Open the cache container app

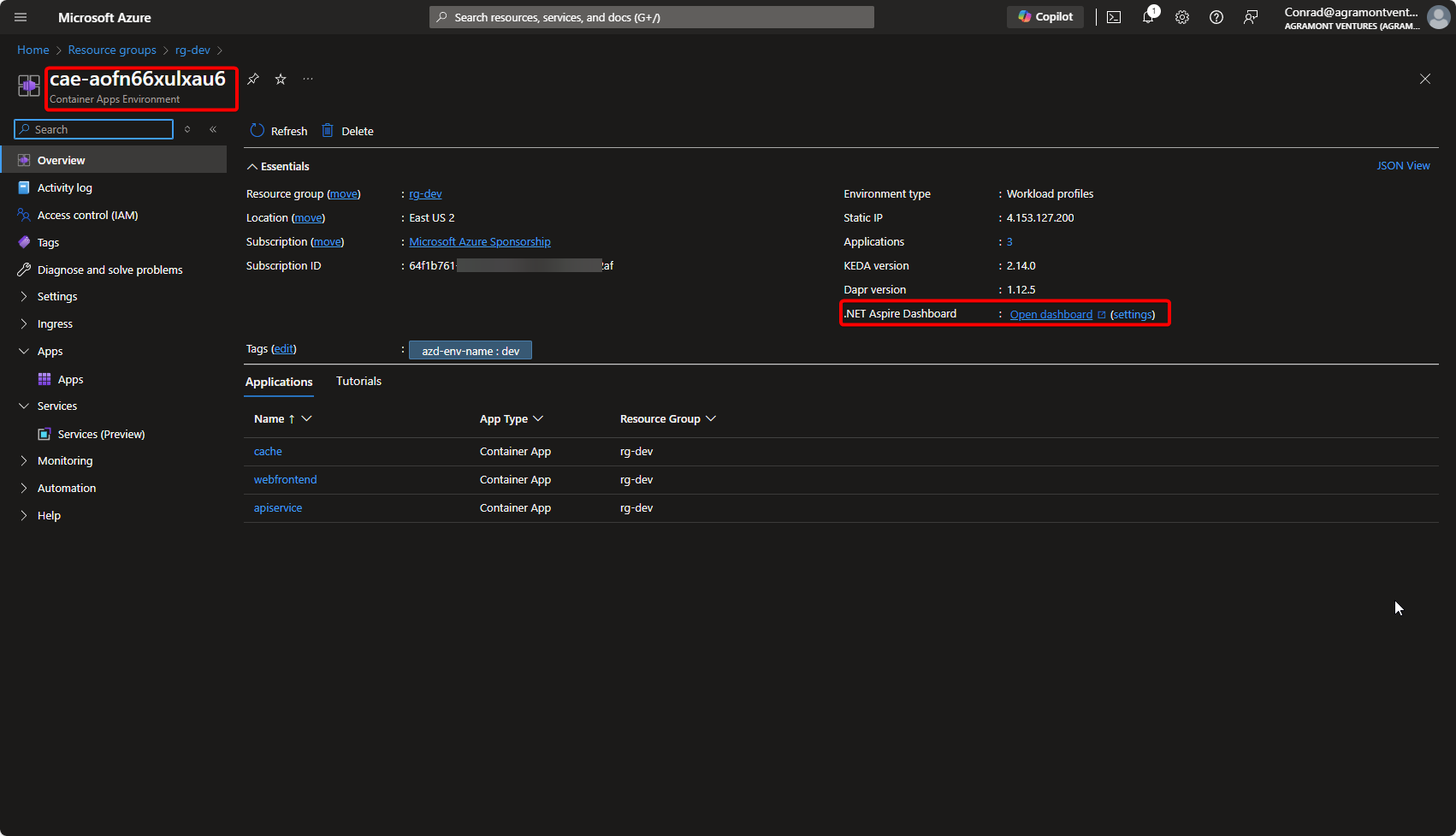coord(268,451)
